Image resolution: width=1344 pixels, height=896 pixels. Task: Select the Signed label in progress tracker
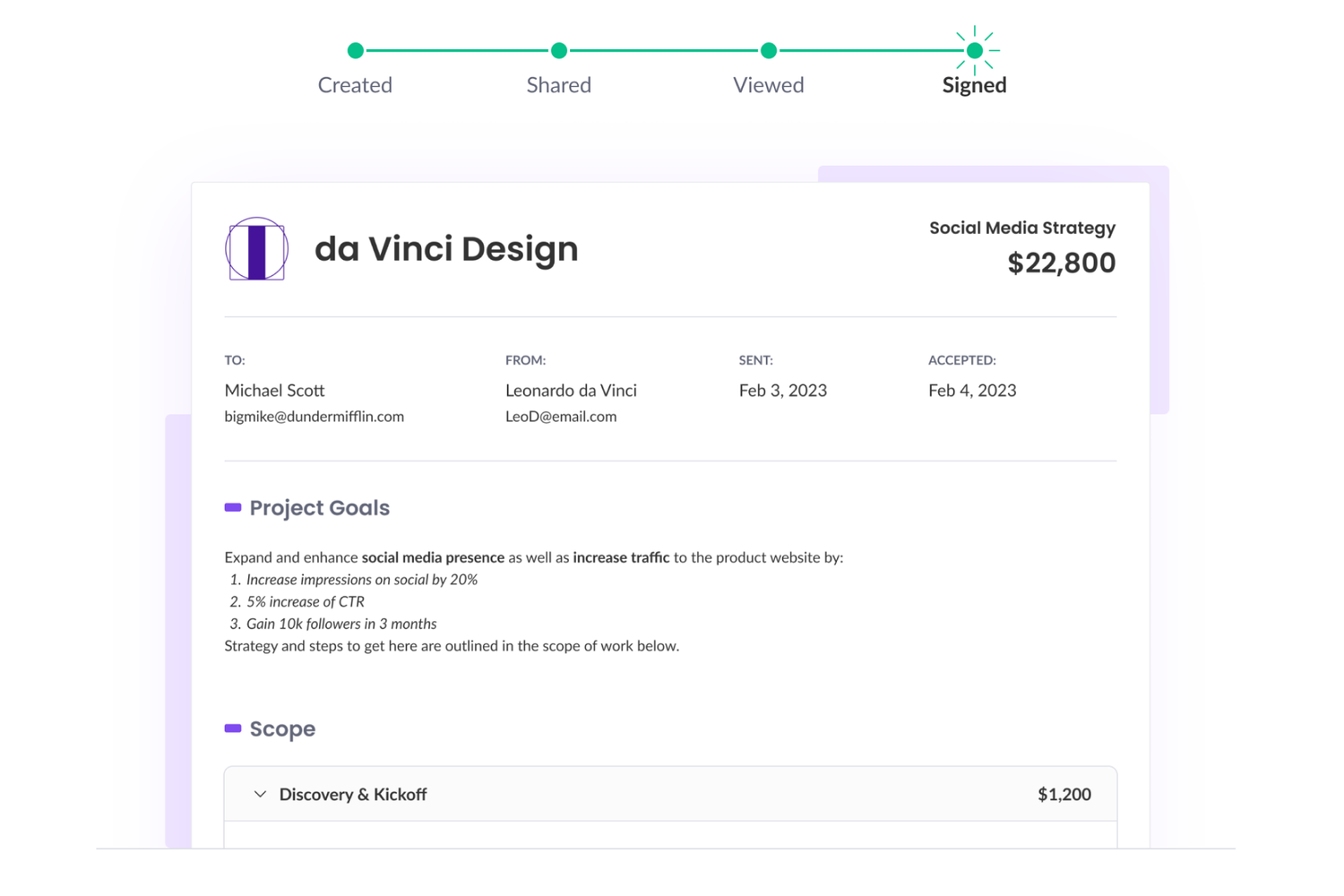pos(974,85)
